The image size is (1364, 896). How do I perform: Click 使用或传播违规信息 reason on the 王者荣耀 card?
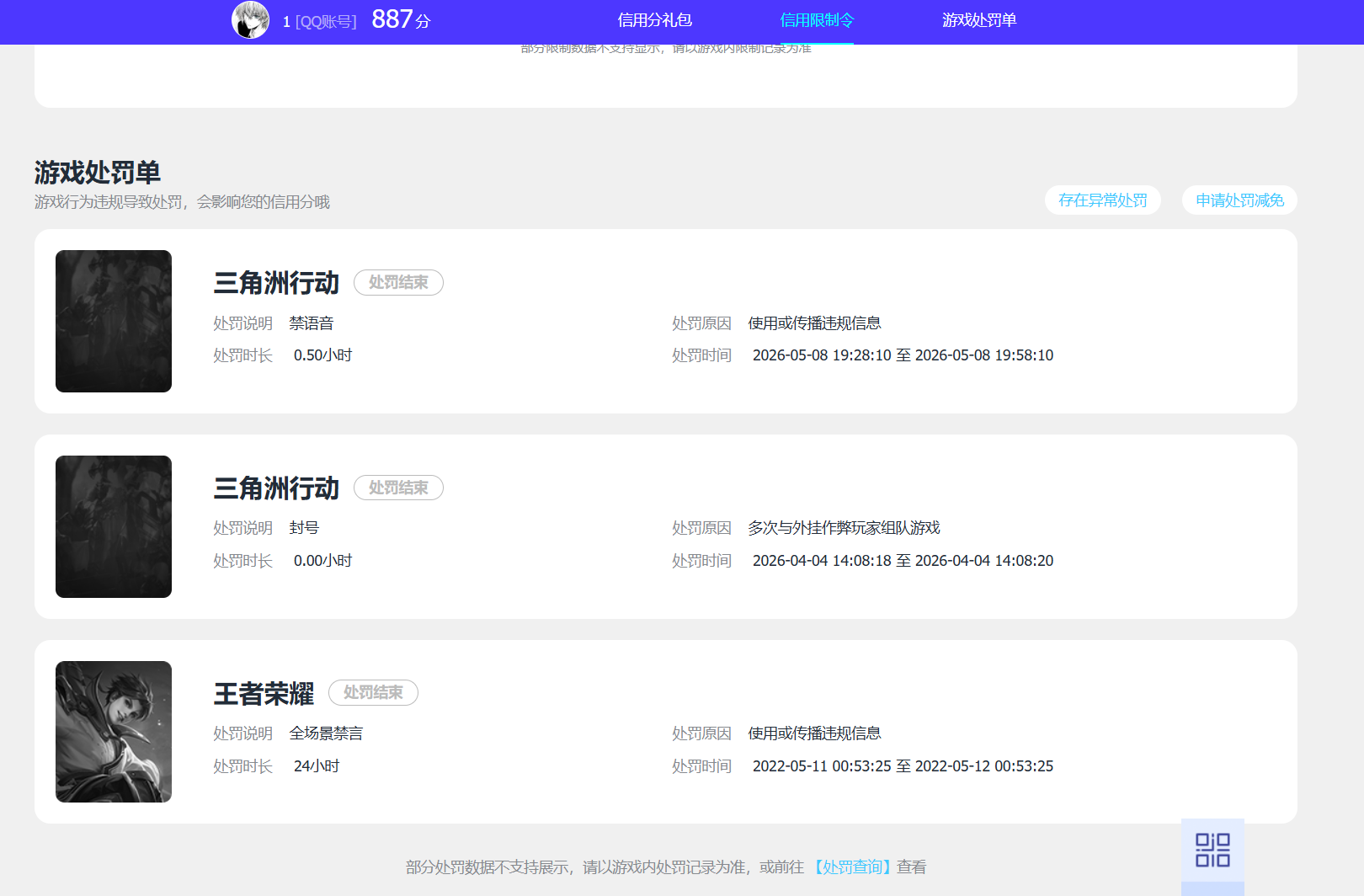point(814,733)
